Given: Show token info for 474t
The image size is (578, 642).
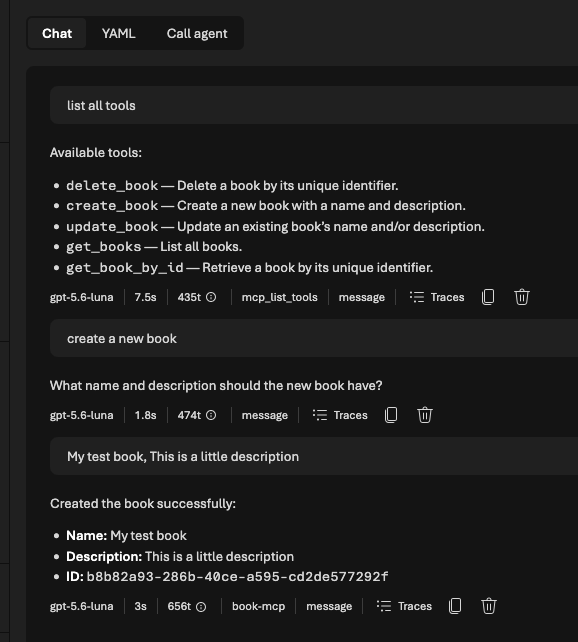Looking at the screenshot, I should (211, 415).
